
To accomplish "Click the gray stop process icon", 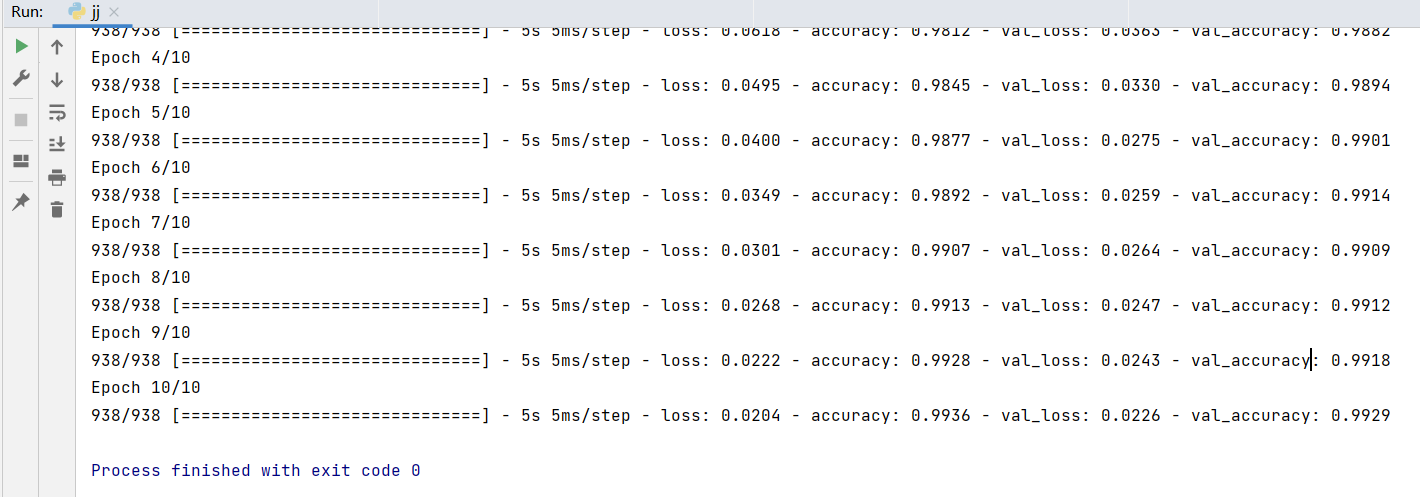I will coord(21,120).
